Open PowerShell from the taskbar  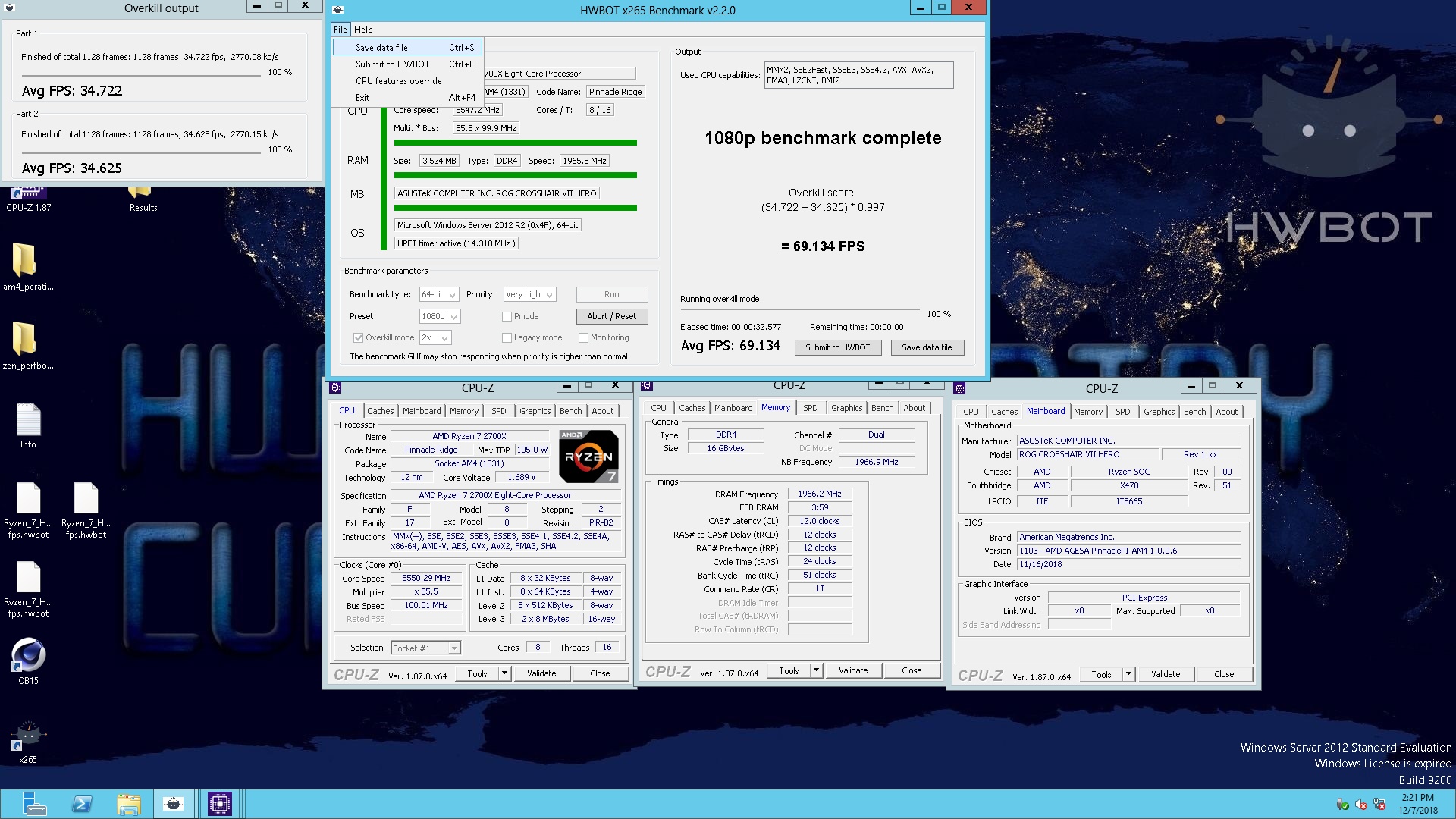[x=82, y=804]
